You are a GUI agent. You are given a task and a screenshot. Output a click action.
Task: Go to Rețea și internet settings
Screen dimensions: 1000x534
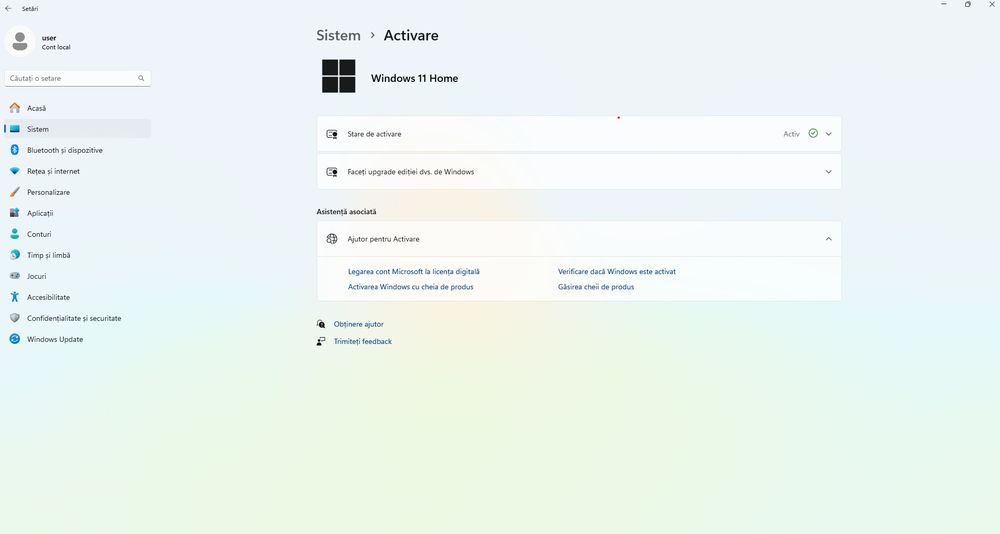point(78,171)
